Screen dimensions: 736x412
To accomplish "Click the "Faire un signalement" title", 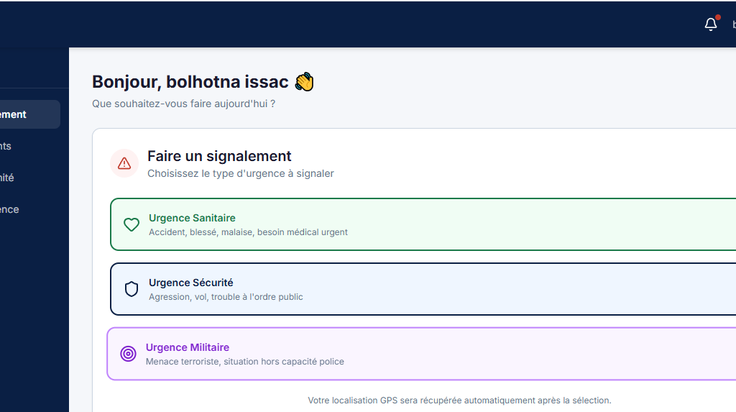I will pos(219,156).
